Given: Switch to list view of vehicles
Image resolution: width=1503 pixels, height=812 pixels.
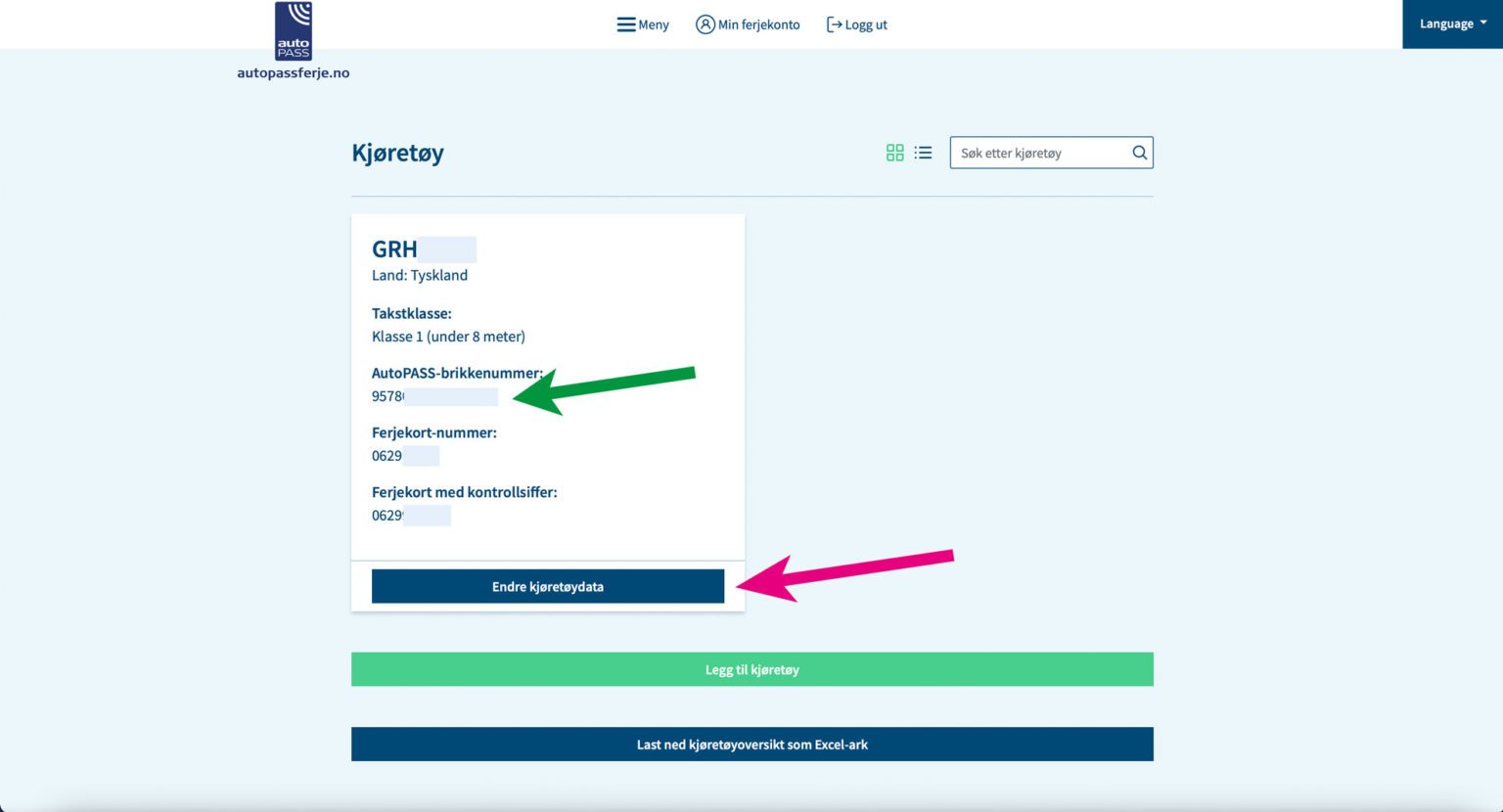Looking at the screenshot, I should pyautogui.click(x=923, y=153).
